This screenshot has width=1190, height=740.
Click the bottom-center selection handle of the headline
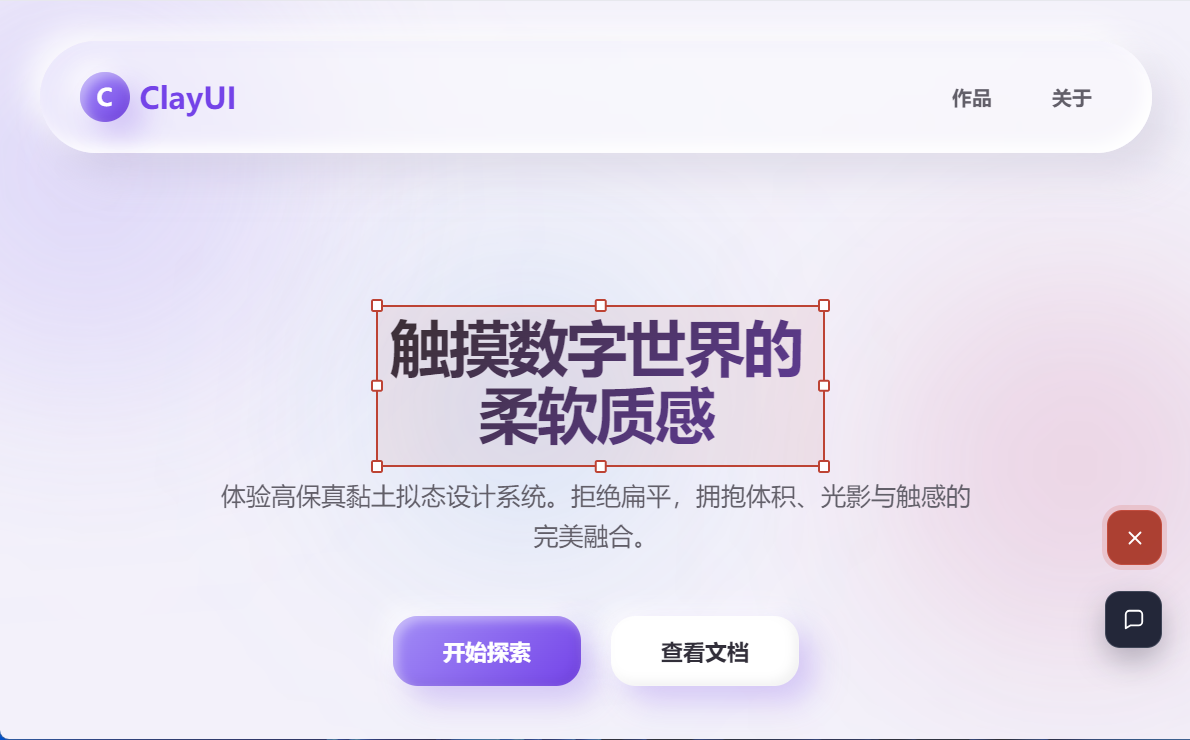(600, 466)
